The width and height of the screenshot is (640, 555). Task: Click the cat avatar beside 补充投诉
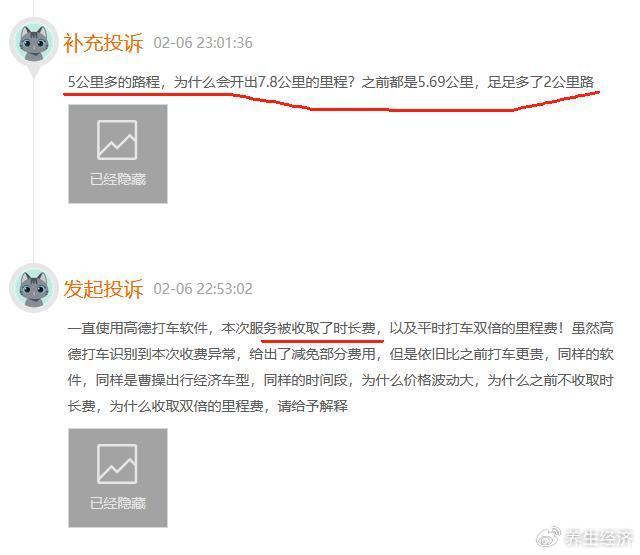click(x=34, y=42)
